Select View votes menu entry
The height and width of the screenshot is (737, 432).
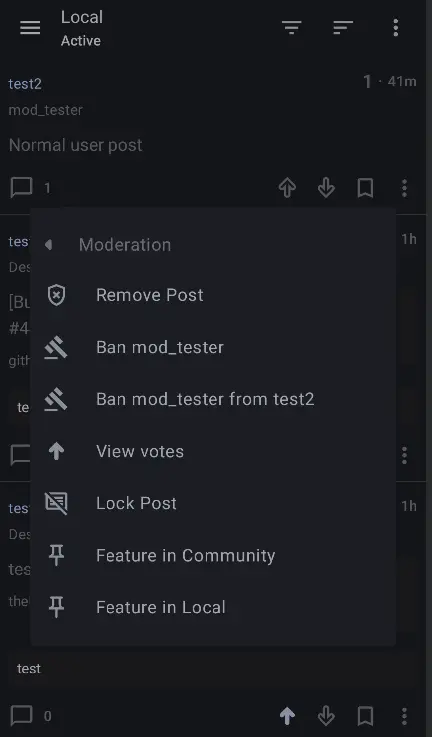(213, 451)
